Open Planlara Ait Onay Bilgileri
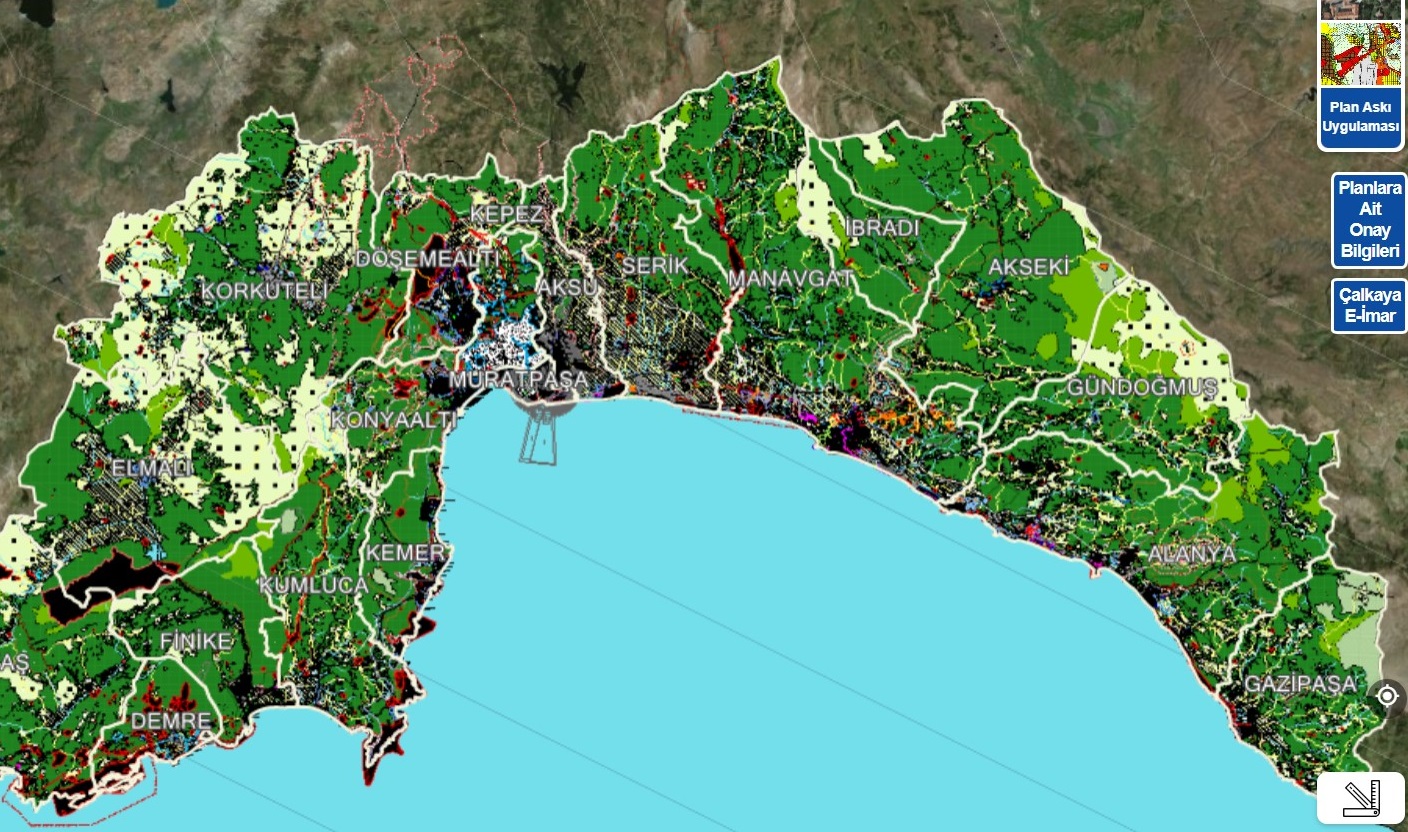The height and width of the screenshot is (832, 1408). (x=1369, y=220)
